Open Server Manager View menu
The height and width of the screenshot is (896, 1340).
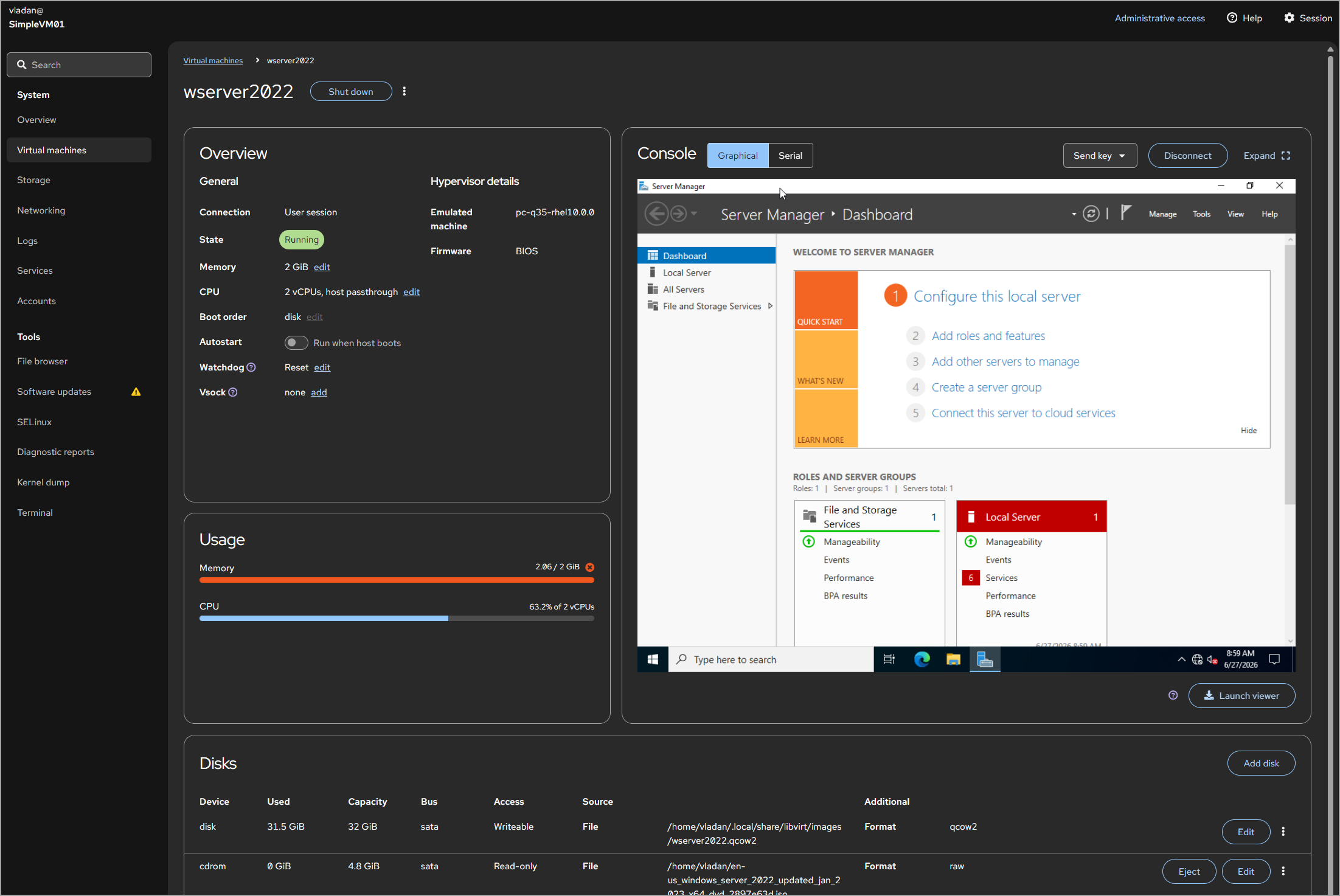point(1235,214)
